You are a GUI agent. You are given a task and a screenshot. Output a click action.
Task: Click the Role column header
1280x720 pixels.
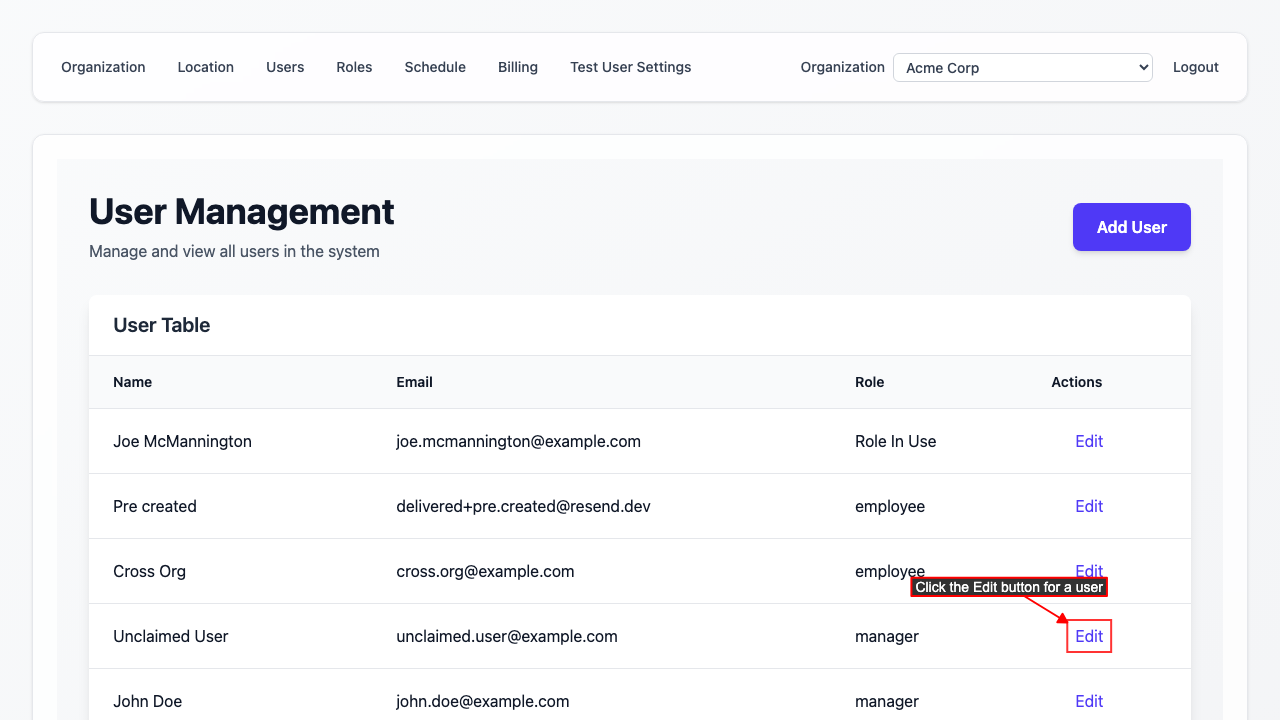click(869, 382)
